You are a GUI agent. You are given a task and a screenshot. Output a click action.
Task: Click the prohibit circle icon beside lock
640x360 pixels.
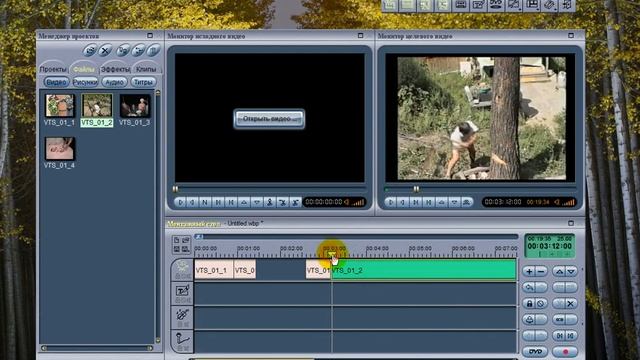(541, 303)
